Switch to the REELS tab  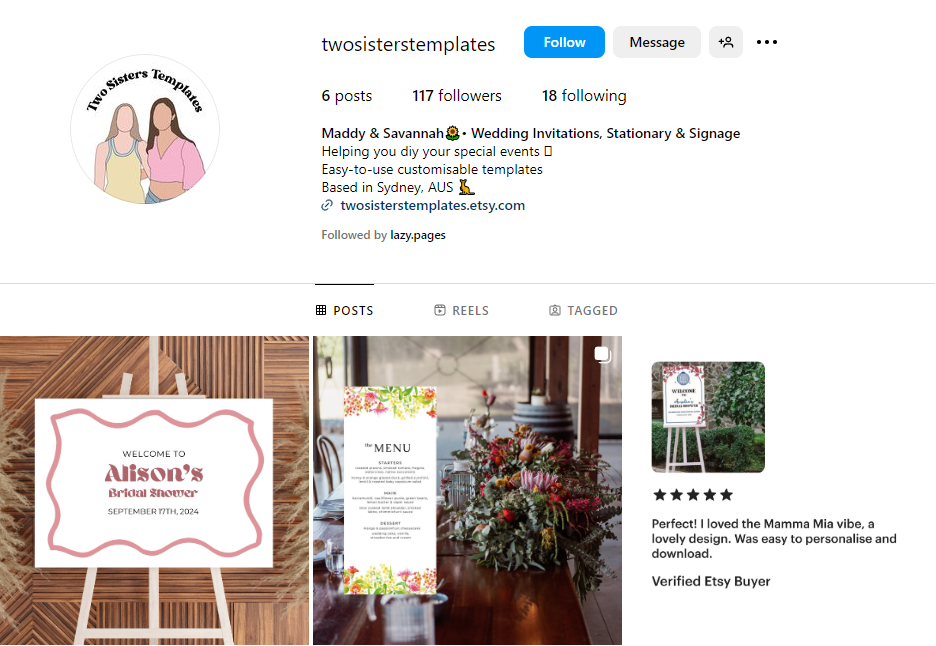pos(461,310)
